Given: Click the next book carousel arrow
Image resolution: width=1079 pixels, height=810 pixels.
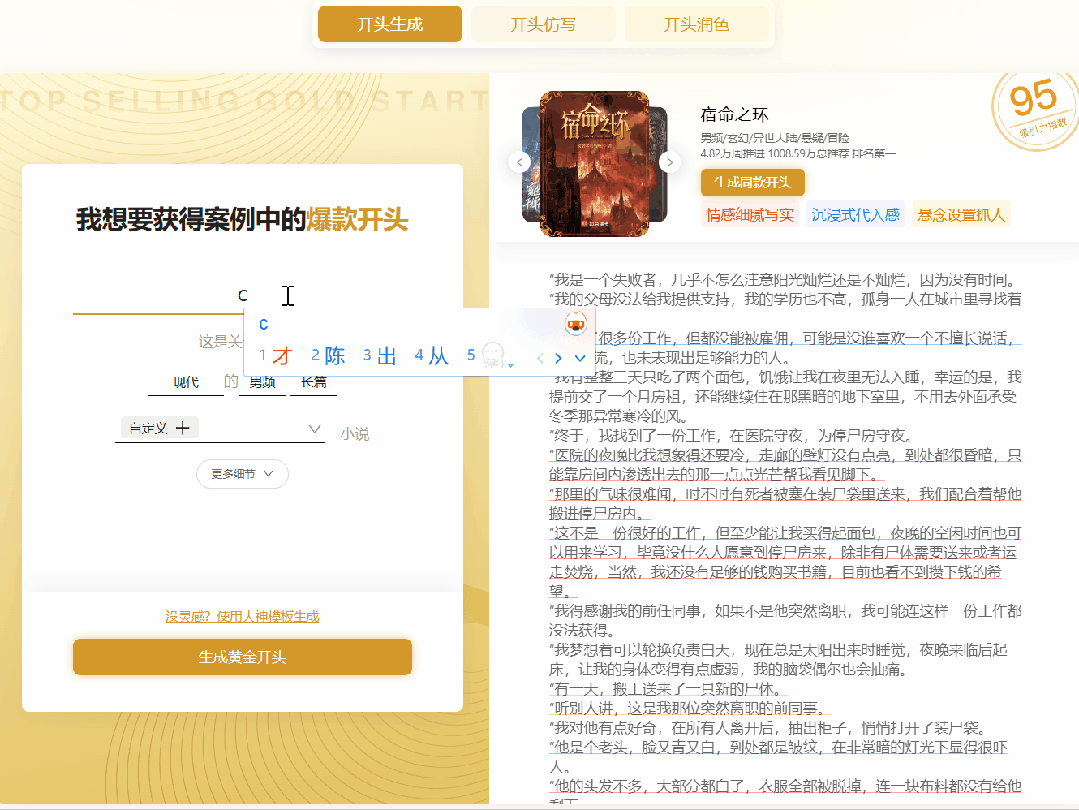Looking at the screenshot, I should 670,162.
